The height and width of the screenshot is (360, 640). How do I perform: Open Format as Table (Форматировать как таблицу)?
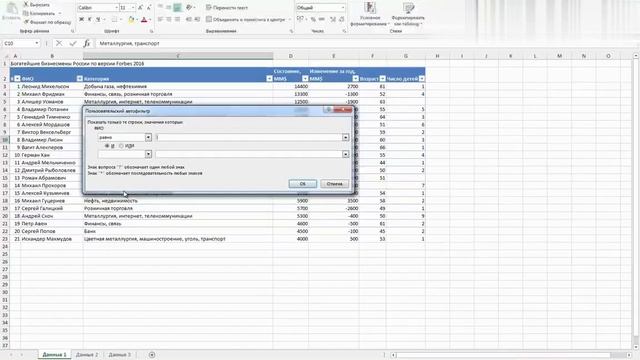coord(408,15)
